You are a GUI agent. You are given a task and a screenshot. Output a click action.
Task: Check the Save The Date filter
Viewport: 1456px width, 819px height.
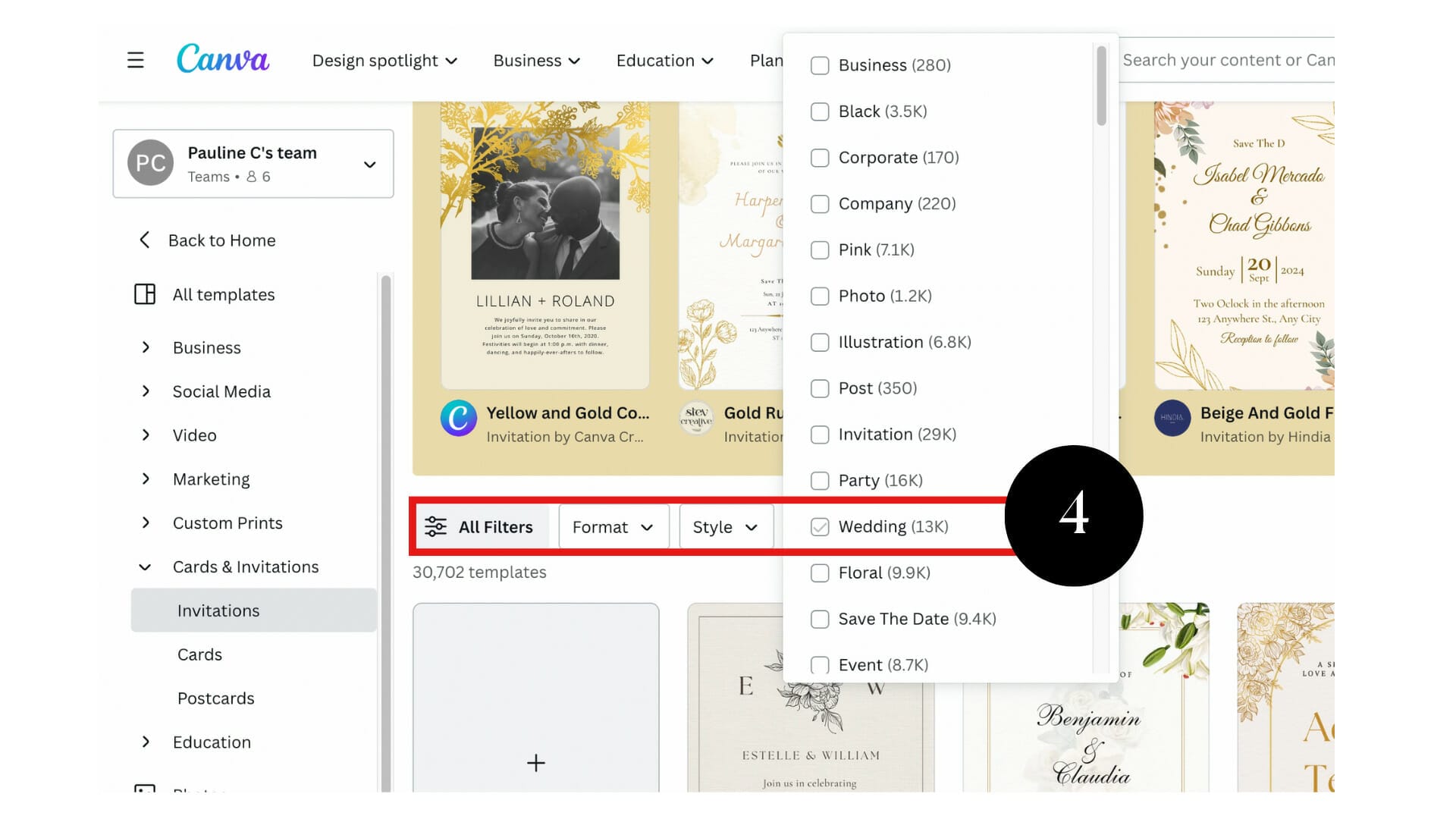[820, 620]
